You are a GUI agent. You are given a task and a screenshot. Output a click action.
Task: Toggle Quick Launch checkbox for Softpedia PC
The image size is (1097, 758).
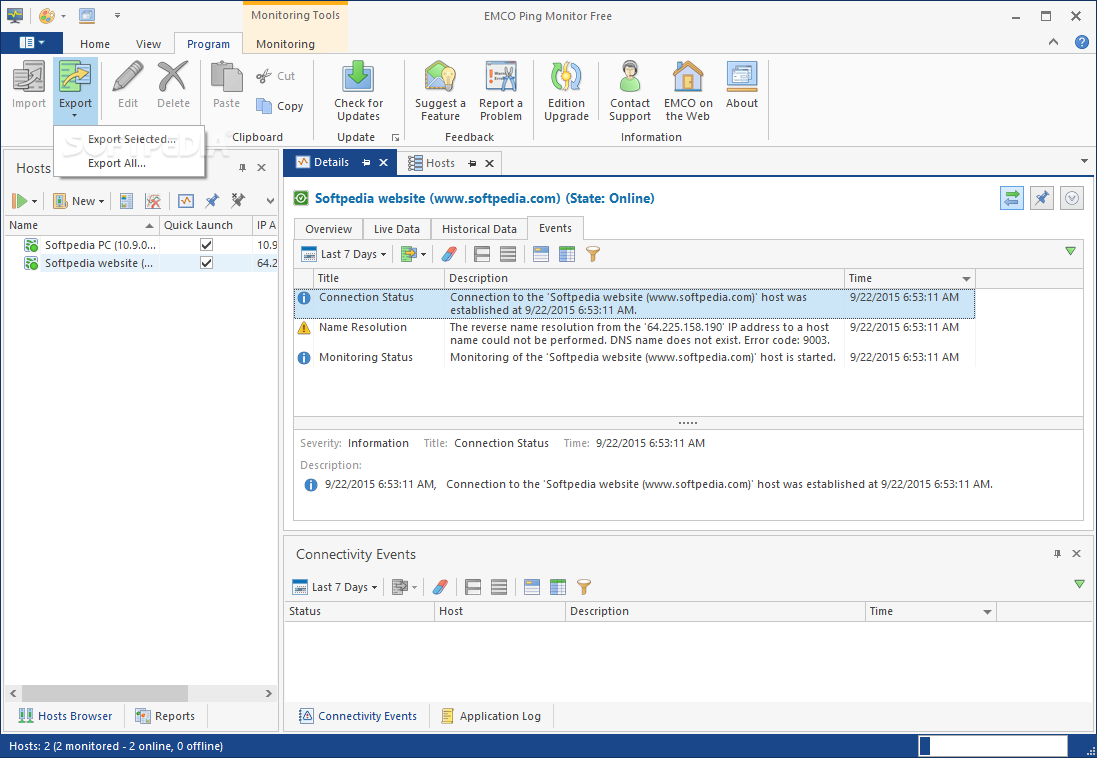[x=206, y=245]
